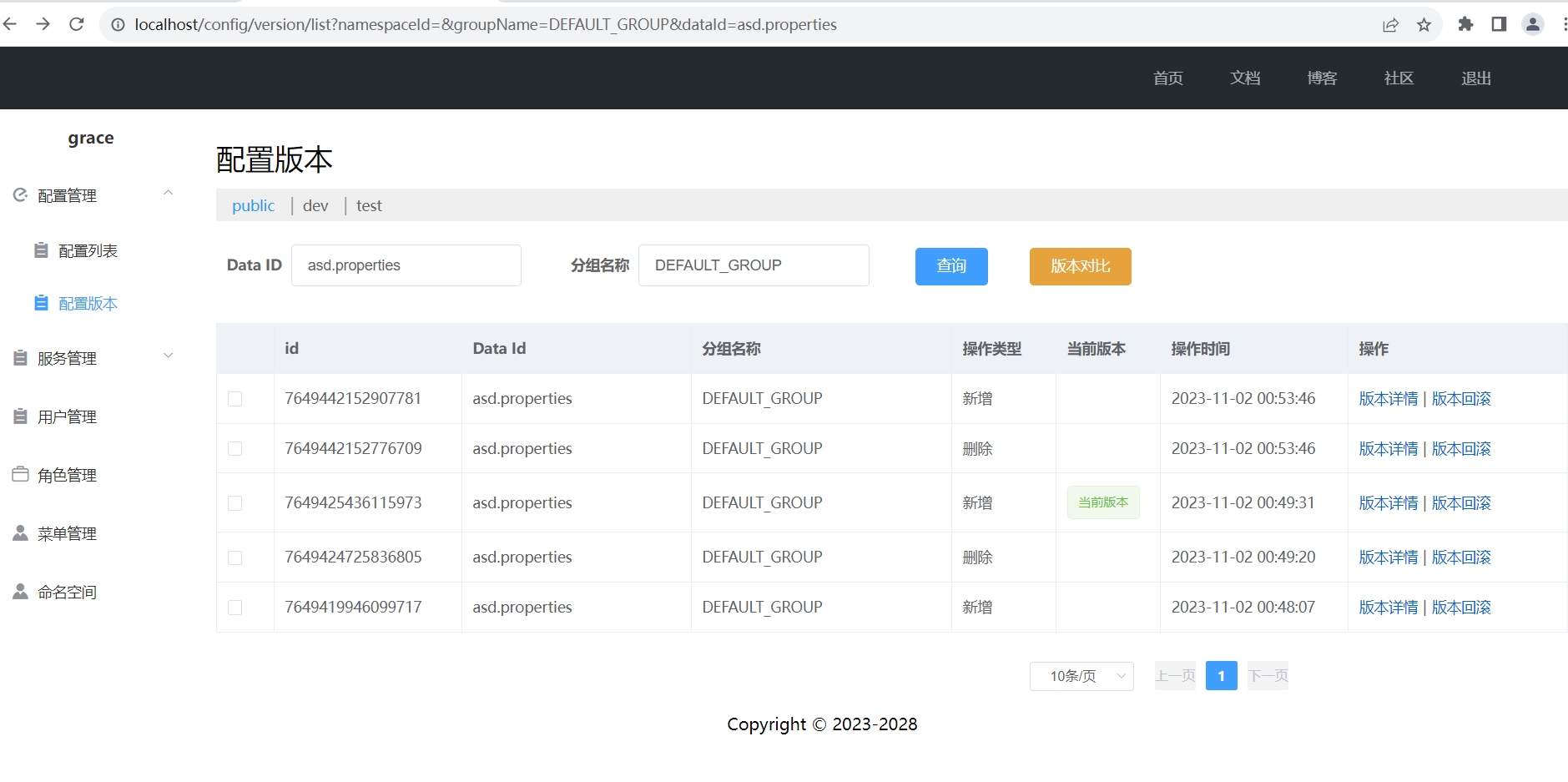Open 菜单管理 in the sidebar
Screen dimensions: 1568x782
click(67, 533)
